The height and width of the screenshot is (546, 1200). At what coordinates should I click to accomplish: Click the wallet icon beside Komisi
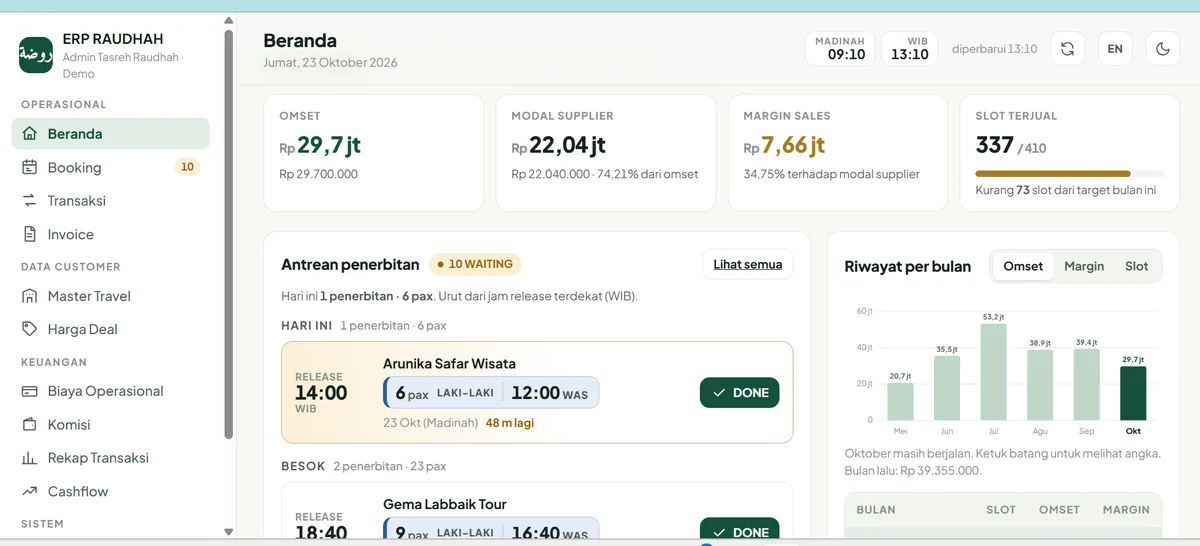[x=29, y=424]
